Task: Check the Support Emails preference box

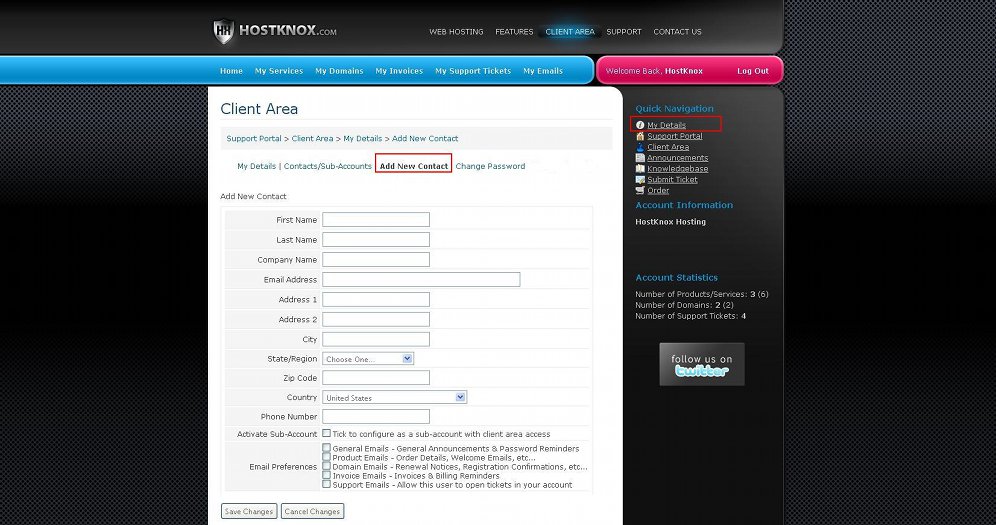Action: pos(327,485)
